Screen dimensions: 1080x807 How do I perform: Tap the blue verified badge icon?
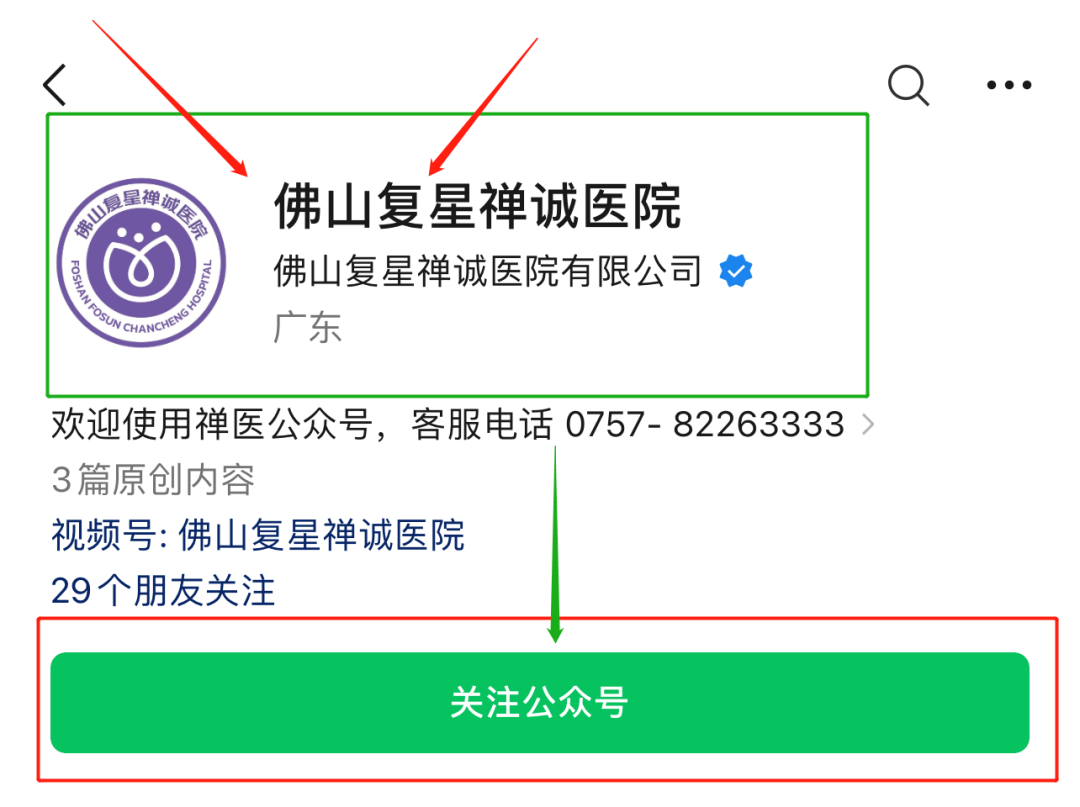coord(736,271)
